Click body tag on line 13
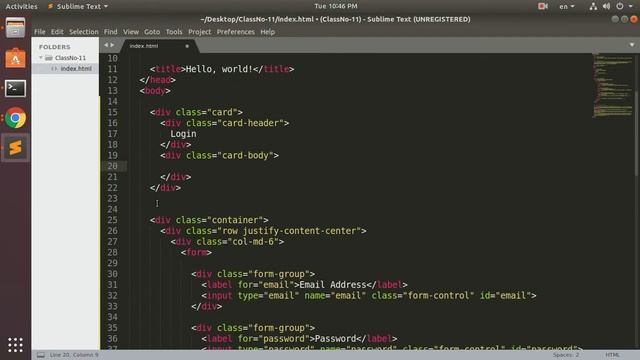 click(155, 91)
